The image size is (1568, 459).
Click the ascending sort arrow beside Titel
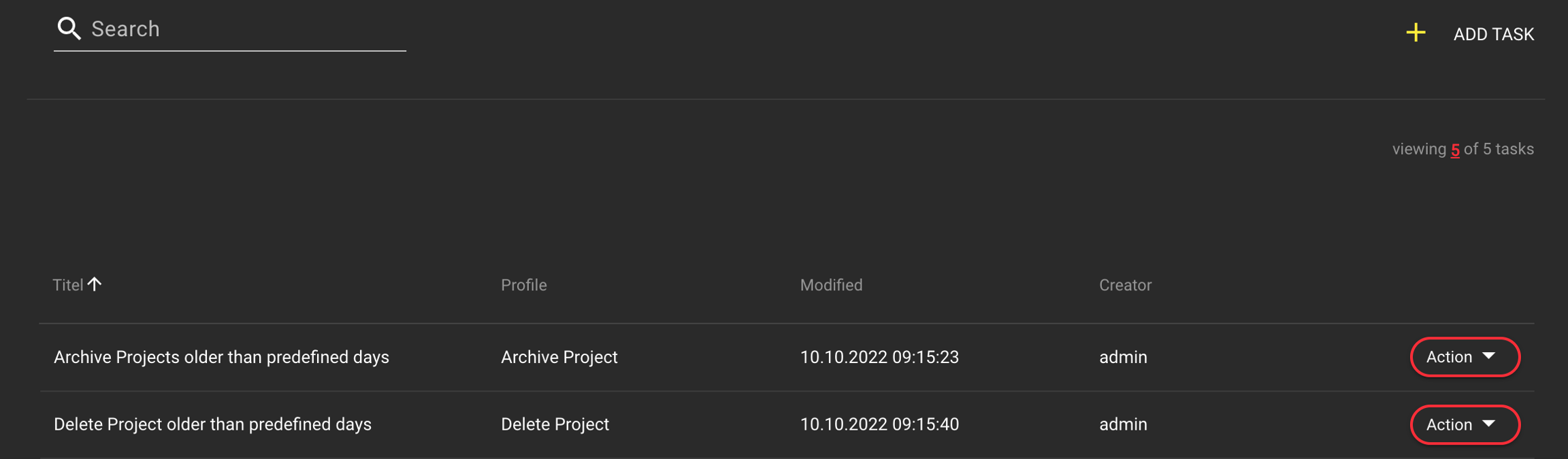pyautogui.click(x=95, y=284)
